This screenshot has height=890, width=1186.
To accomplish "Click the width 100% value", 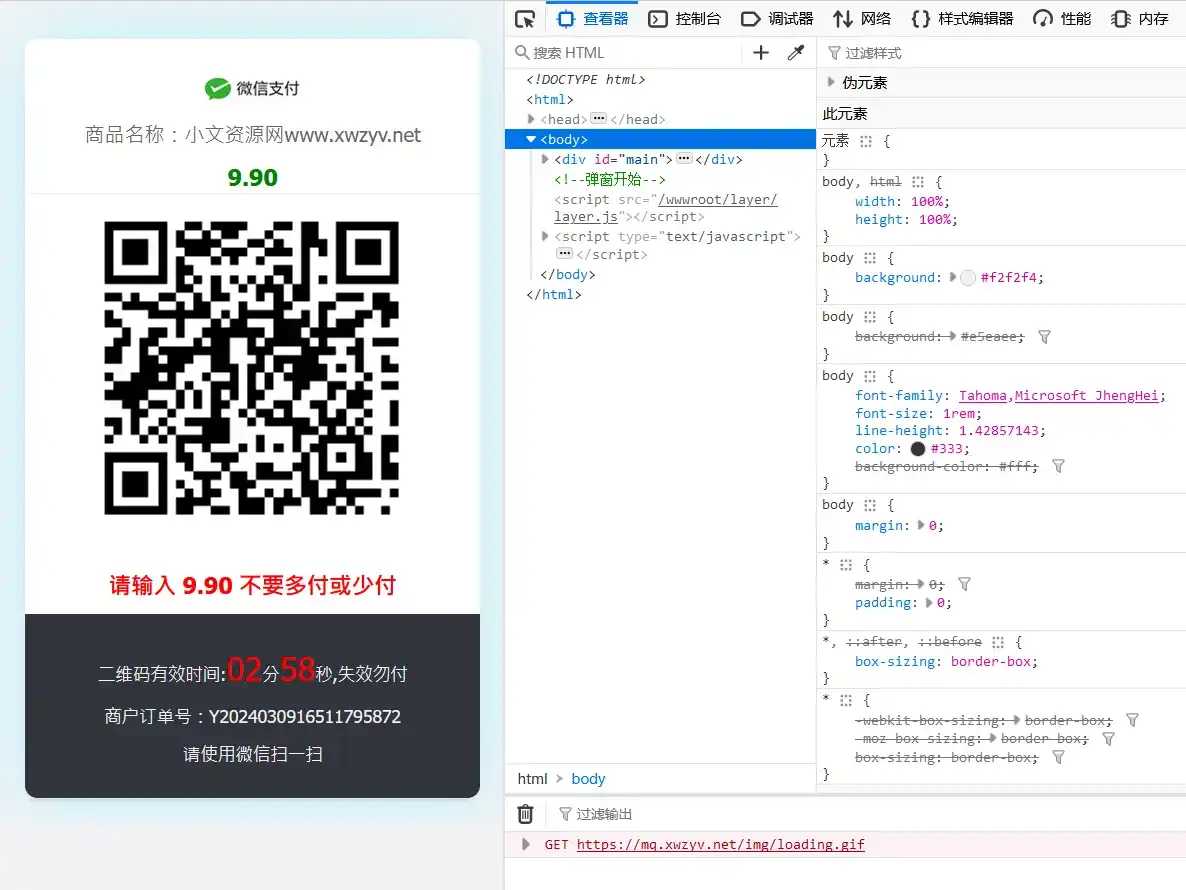I will coord(927,202).
